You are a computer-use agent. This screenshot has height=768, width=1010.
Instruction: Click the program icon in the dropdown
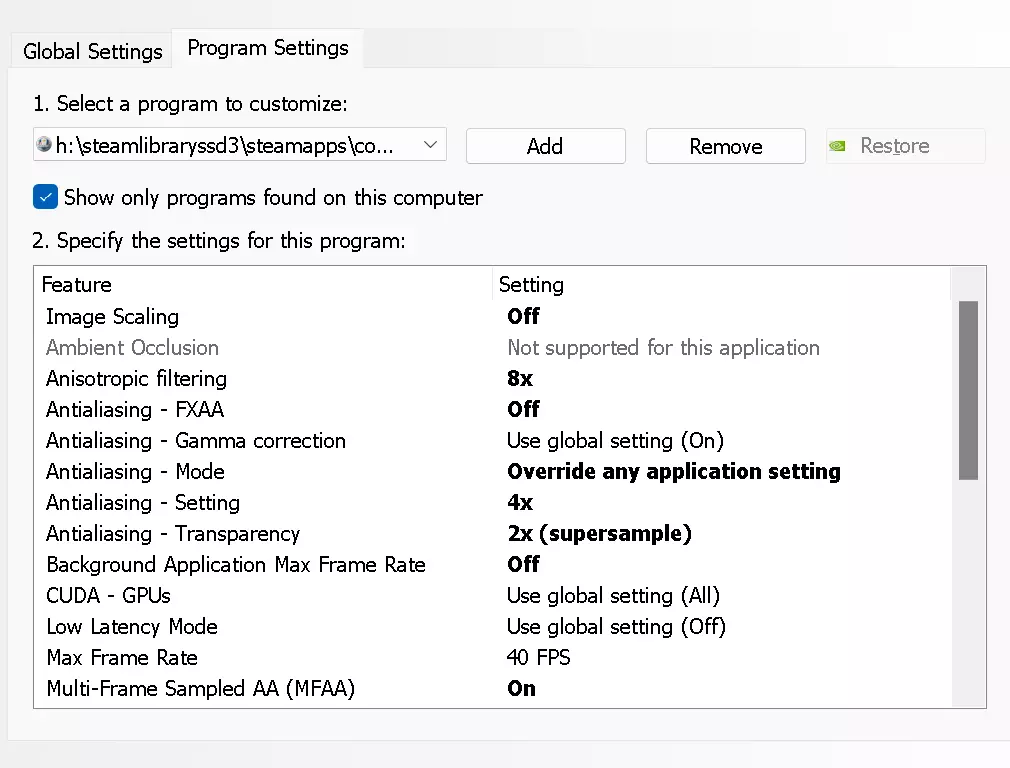(x=43, y=145)
